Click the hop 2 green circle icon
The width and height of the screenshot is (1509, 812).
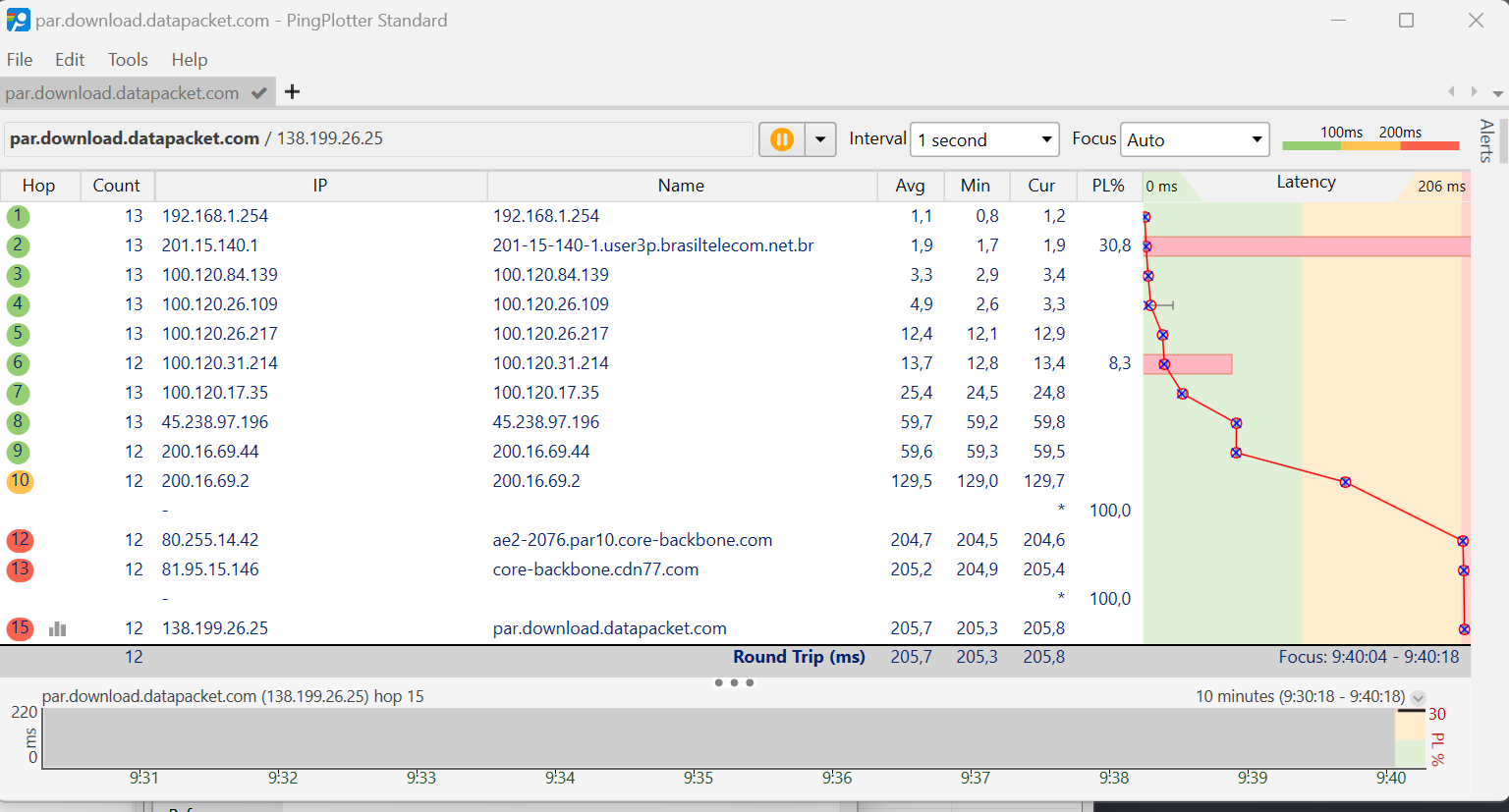pyautogui.click(x=18, y=245)
